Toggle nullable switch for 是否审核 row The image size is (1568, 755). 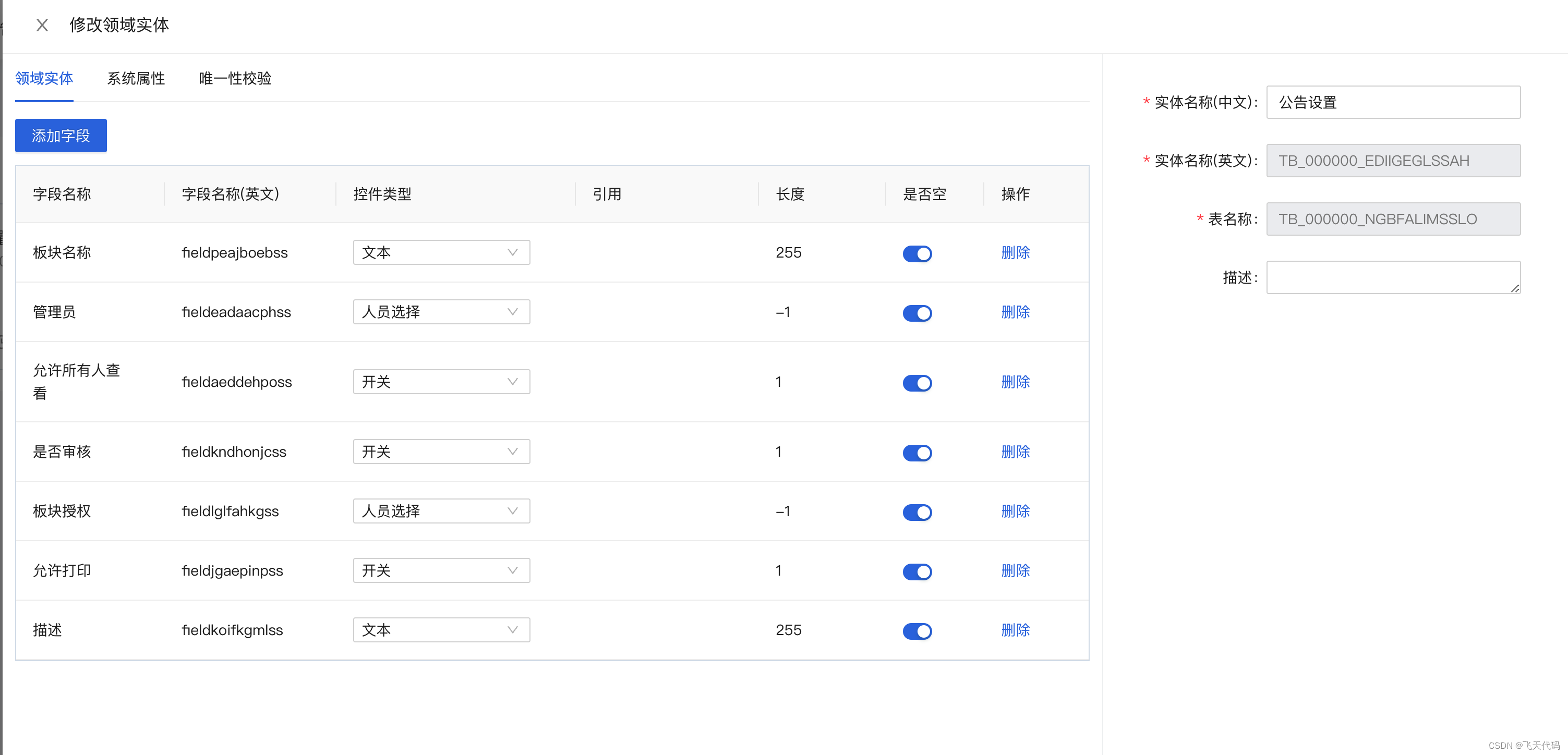(916, 453)
